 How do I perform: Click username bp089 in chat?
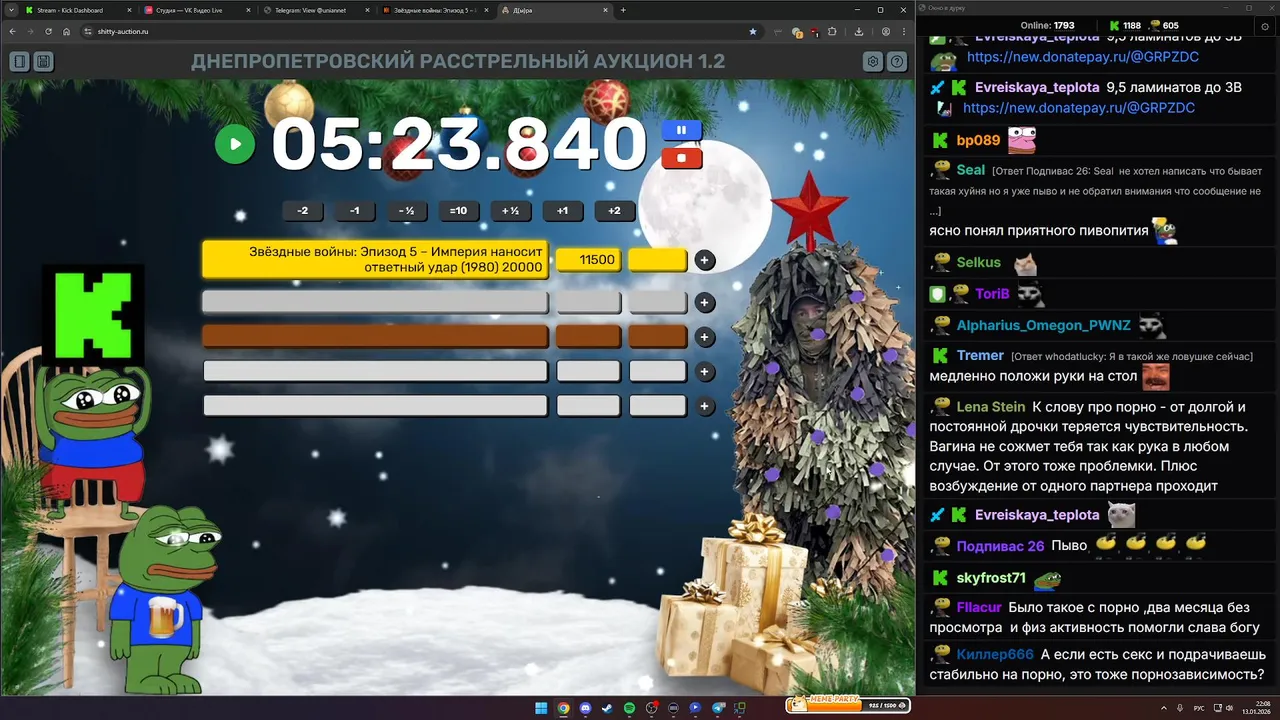[978, 140]
